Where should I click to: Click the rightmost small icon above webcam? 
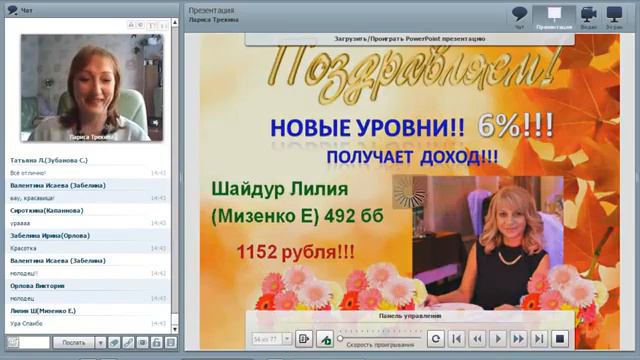(163, 26)
